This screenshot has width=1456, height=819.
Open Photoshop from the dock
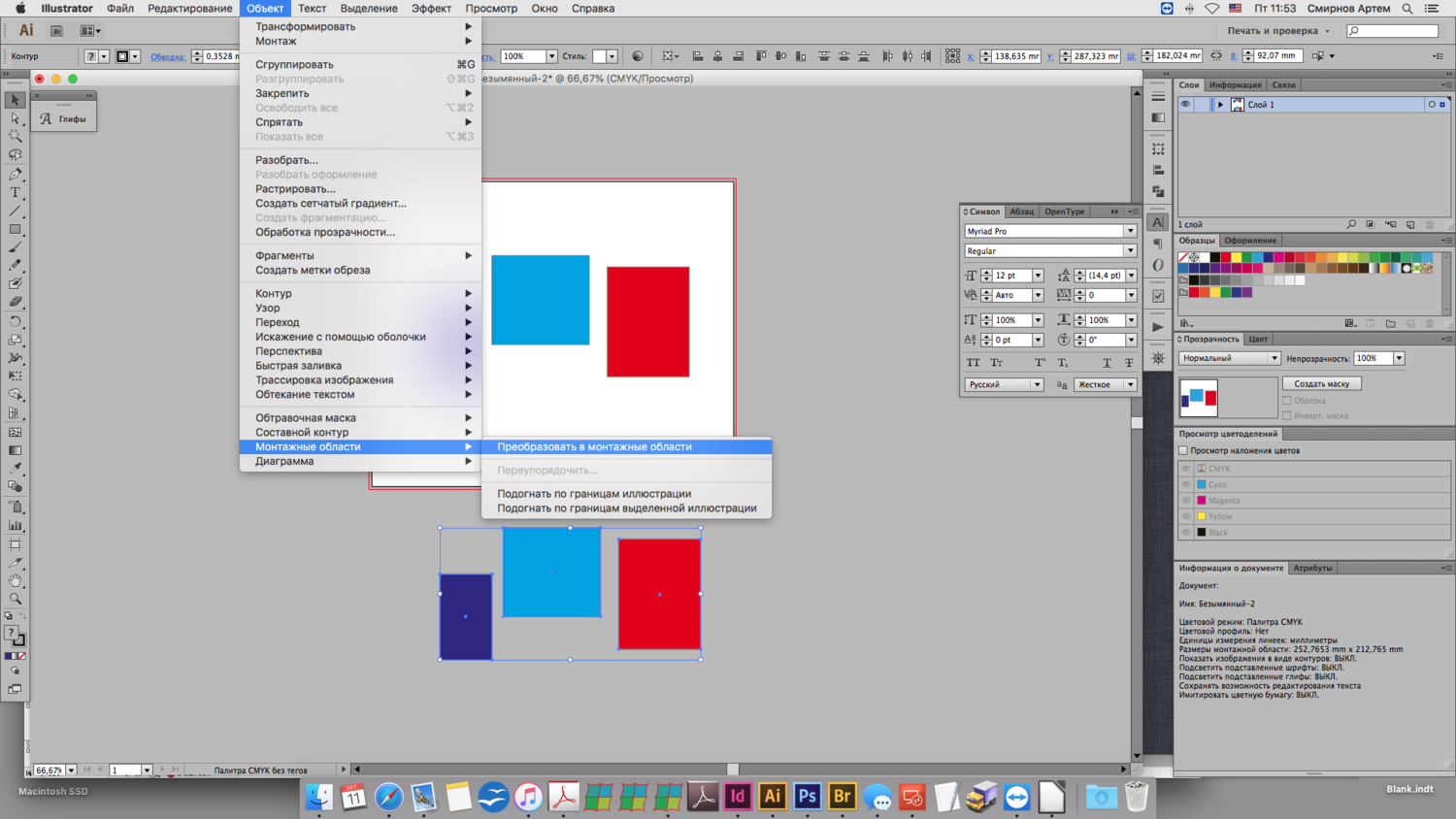click(807, 797)
